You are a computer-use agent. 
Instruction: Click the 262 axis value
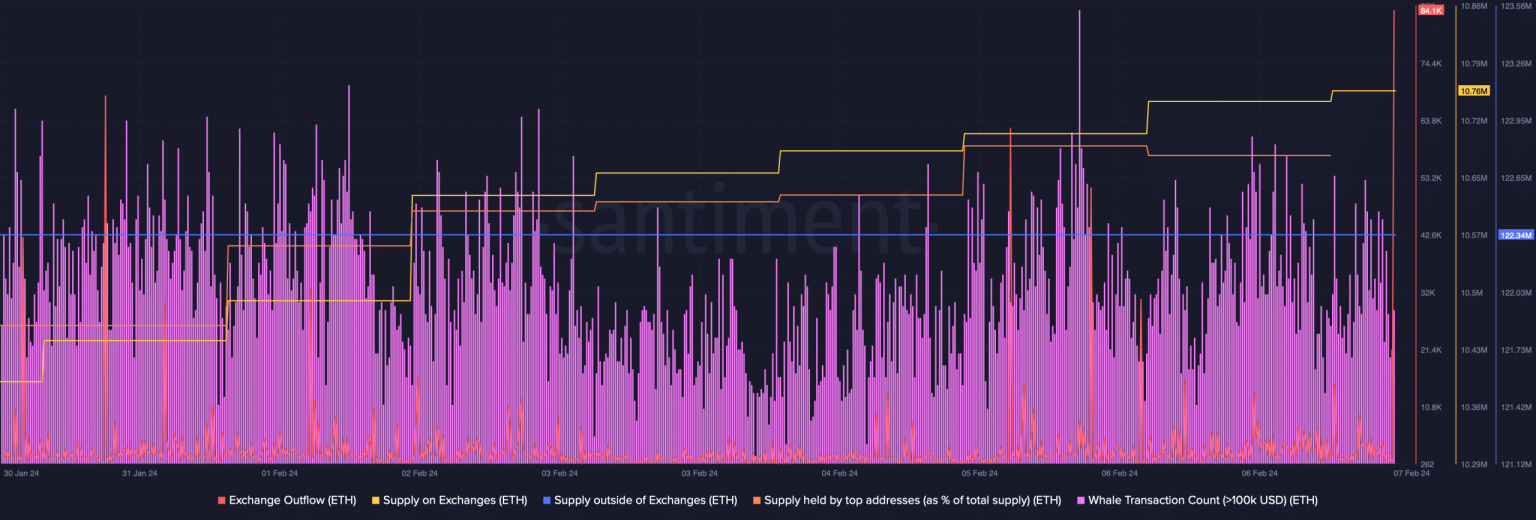point(1427,464)
